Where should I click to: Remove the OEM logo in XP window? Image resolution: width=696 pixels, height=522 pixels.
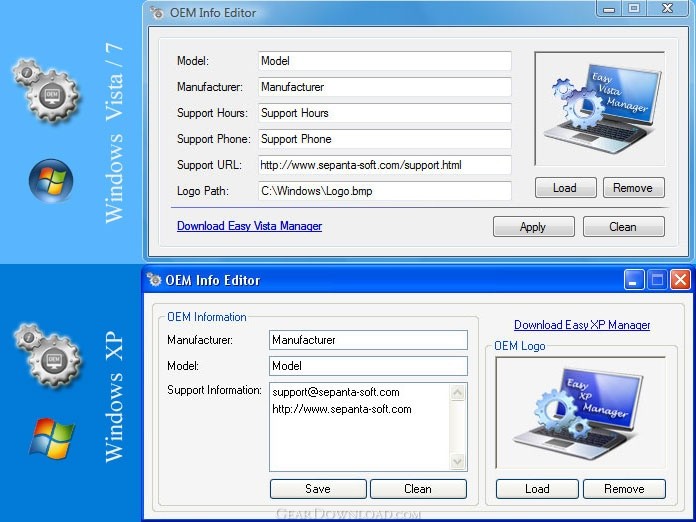coord(624,489)
